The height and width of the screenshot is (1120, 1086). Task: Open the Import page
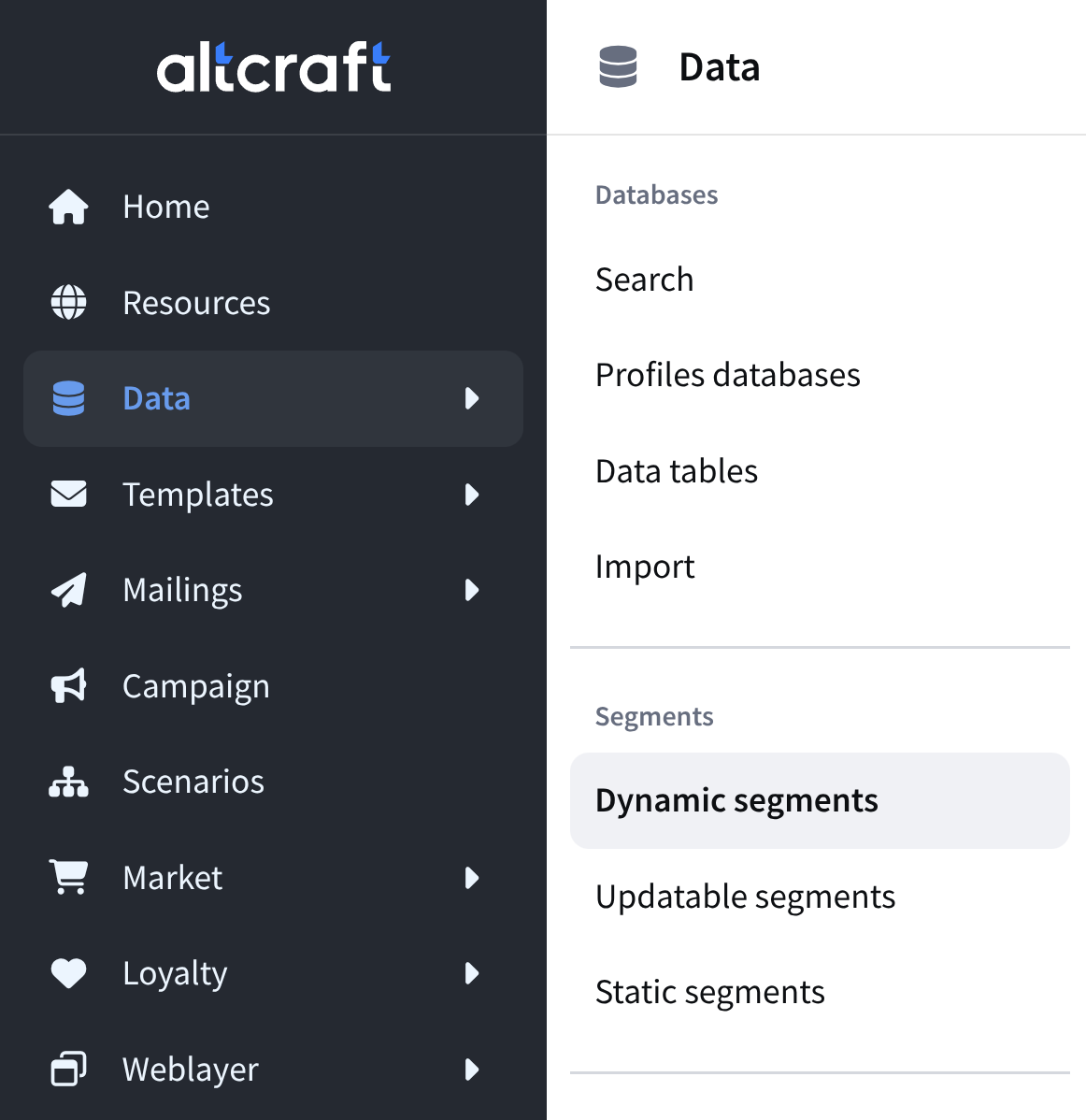click(x=645, y=567)
